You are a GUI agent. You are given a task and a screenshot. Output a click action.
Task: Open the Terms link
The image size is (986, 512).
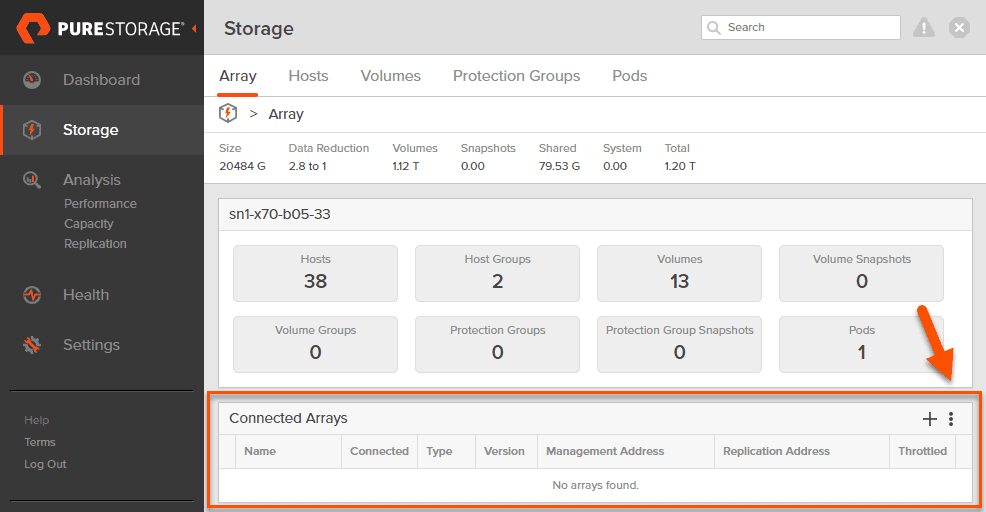[x=40, y=442]
